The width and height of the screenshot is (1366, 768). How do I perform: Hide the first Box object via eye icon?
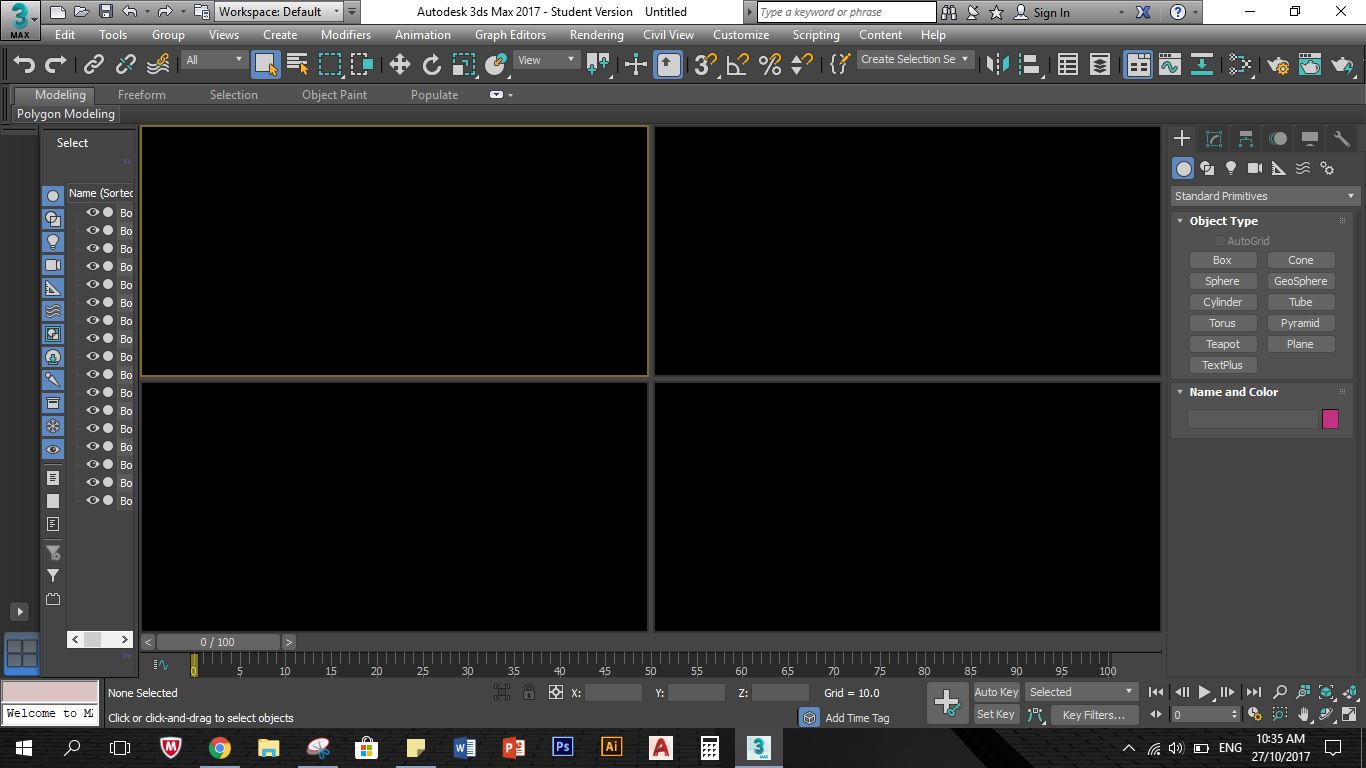pos(92,213)
